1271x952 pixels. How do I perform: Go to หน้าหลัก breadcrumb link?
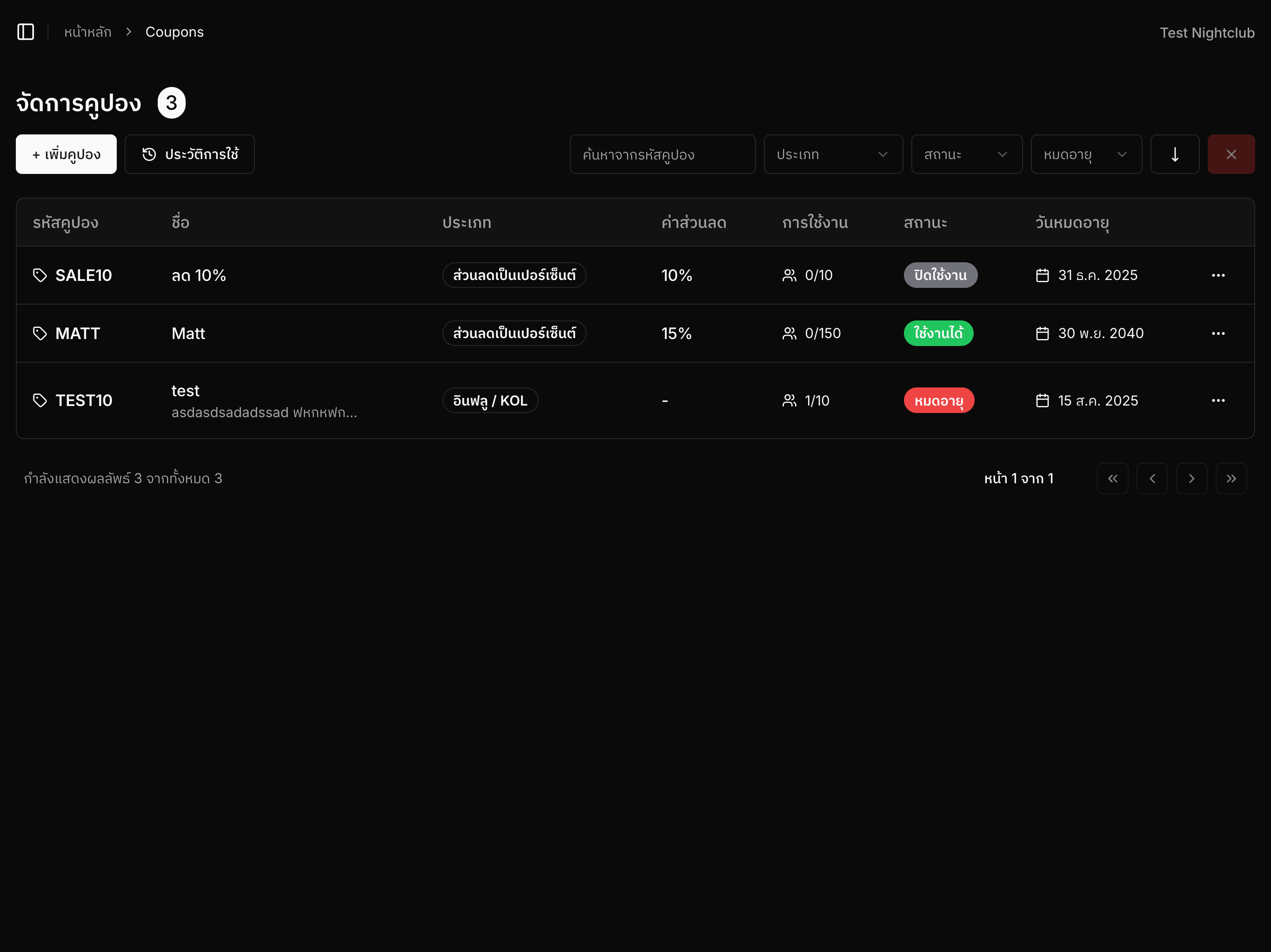(x=88, y=32)
